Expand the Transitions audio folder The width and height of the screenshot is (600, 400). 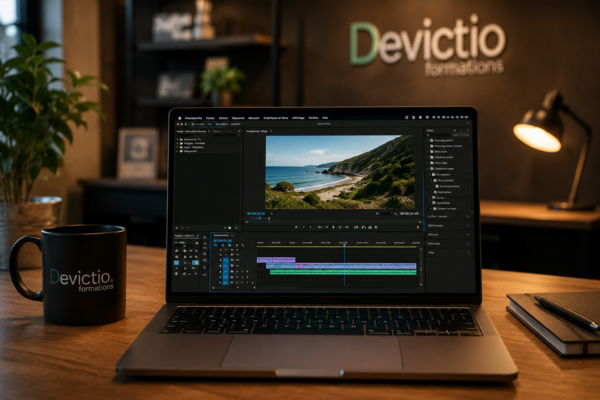pyautogui.click(x=427, y=157)
